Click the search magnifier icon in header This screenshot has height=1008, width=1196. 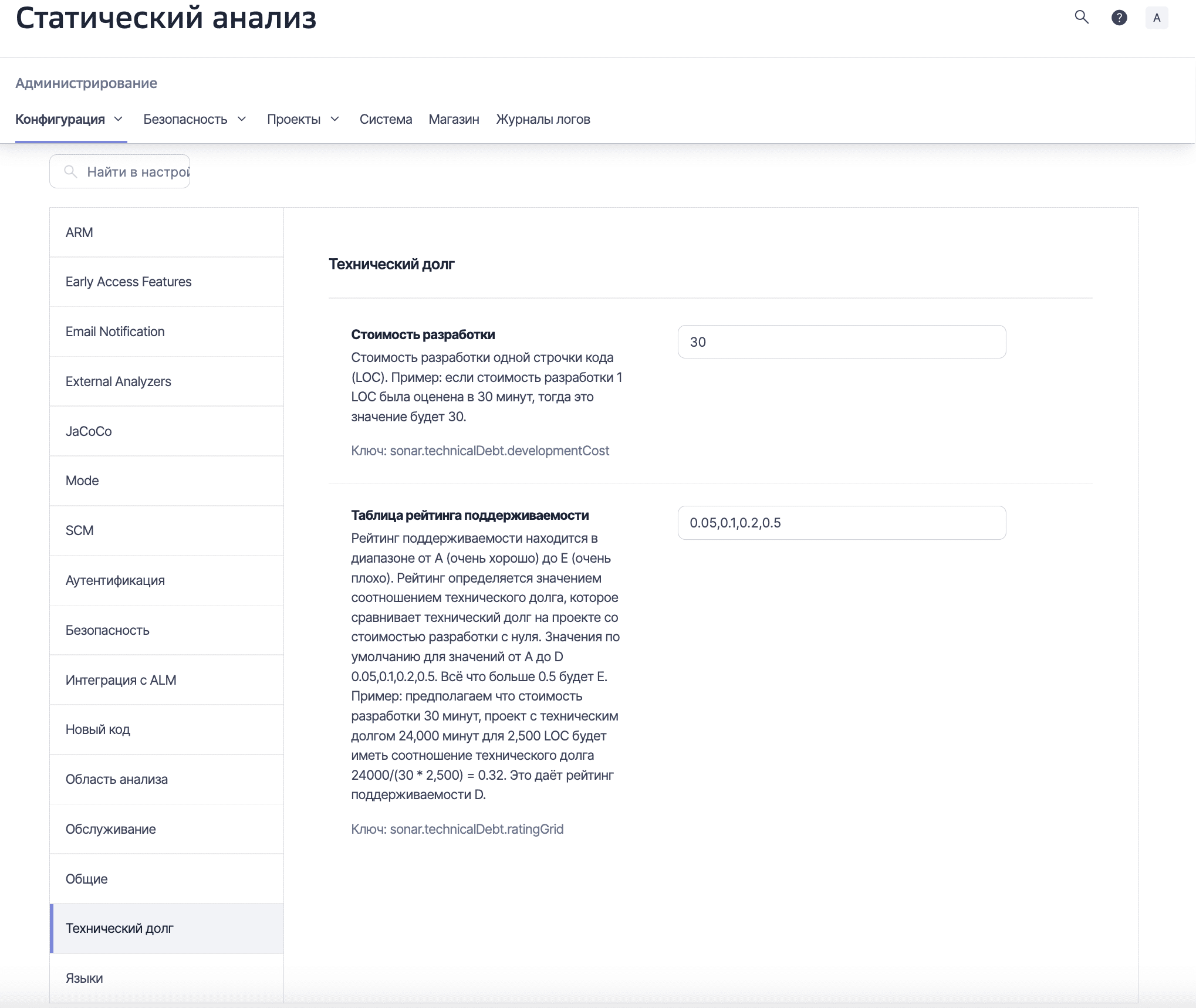point(1081,18)
